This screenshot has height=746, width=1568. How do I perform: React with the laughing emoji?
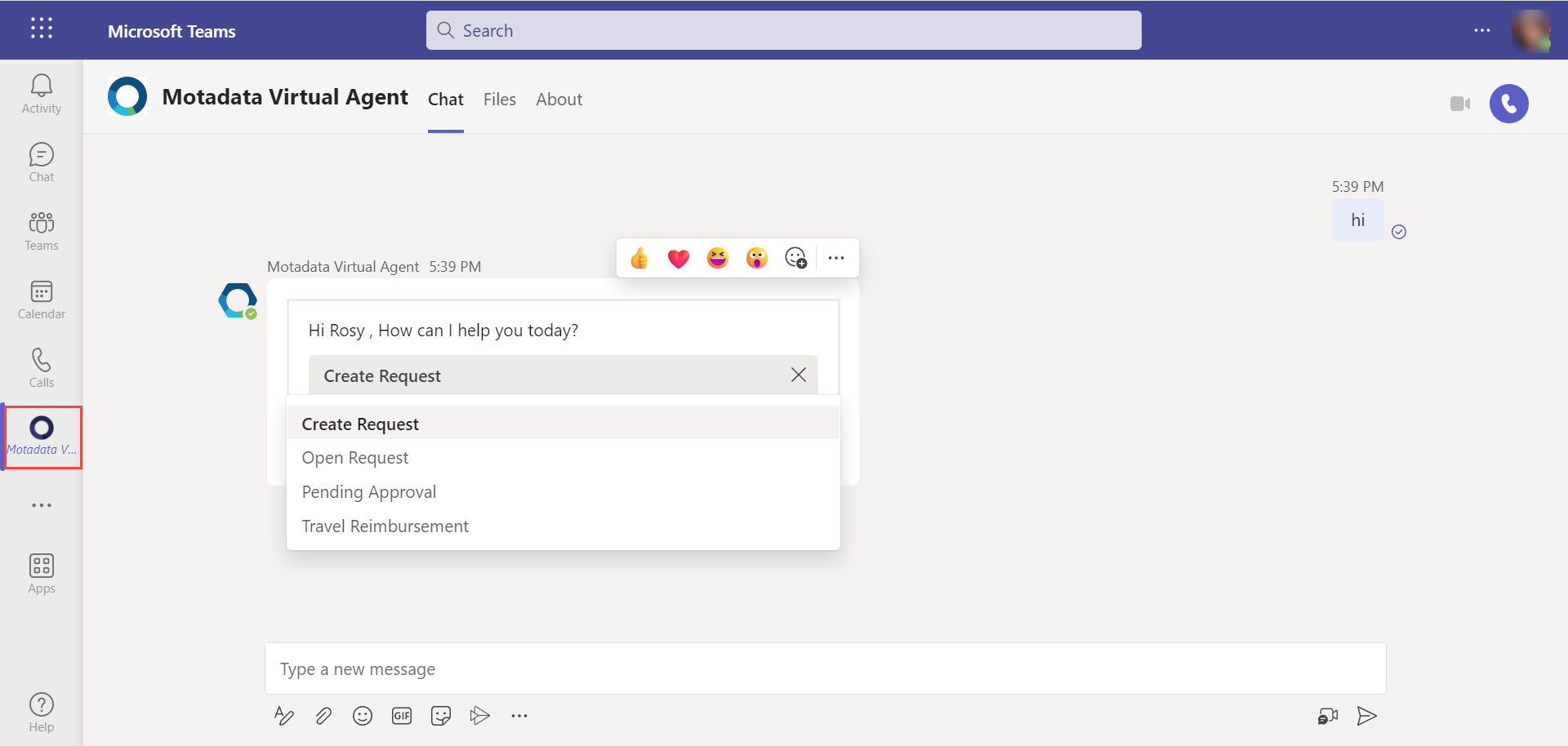pyautogui.click(x=717, y=257)
